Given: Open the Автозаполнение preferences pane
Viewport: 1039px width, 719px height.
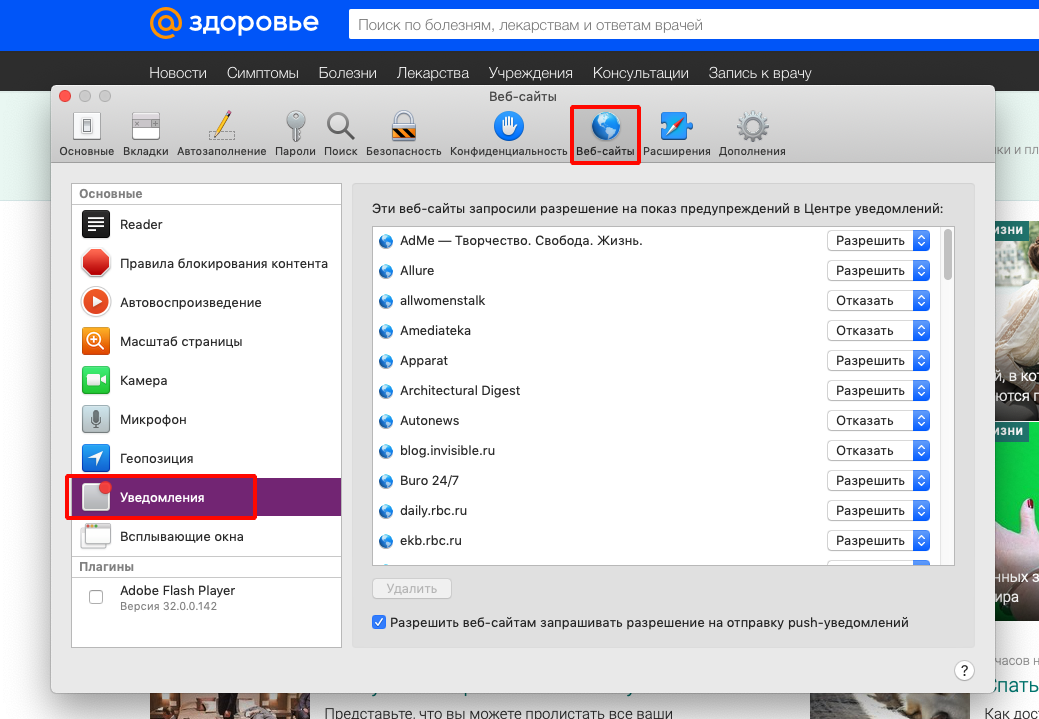Looking at the screenshot, I should [221, 135].
